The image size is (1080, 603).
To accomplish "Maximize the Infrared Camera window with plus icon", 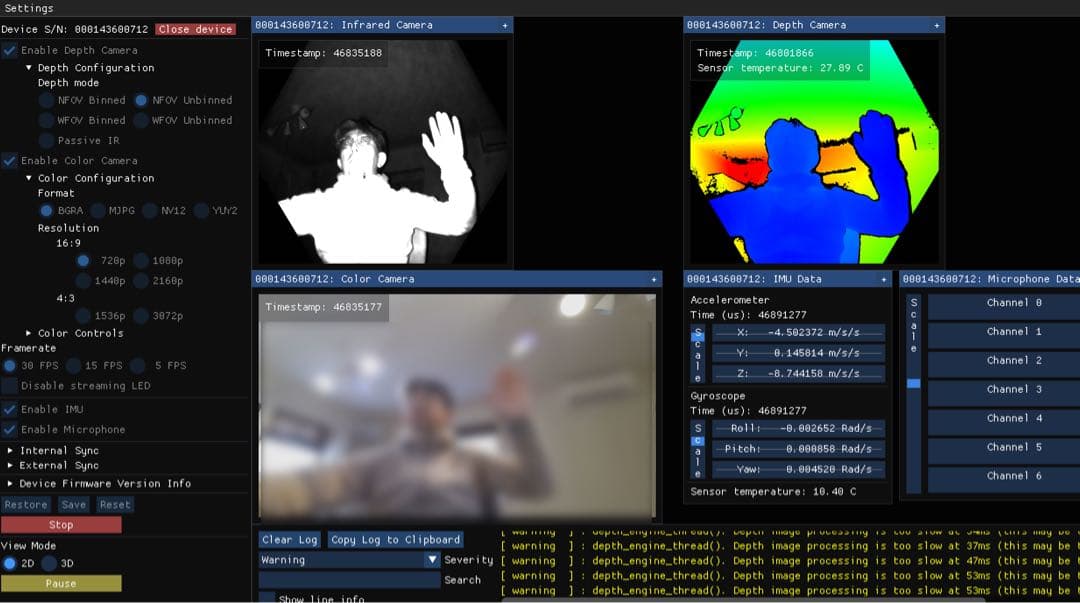I will (x=504, y=25).
